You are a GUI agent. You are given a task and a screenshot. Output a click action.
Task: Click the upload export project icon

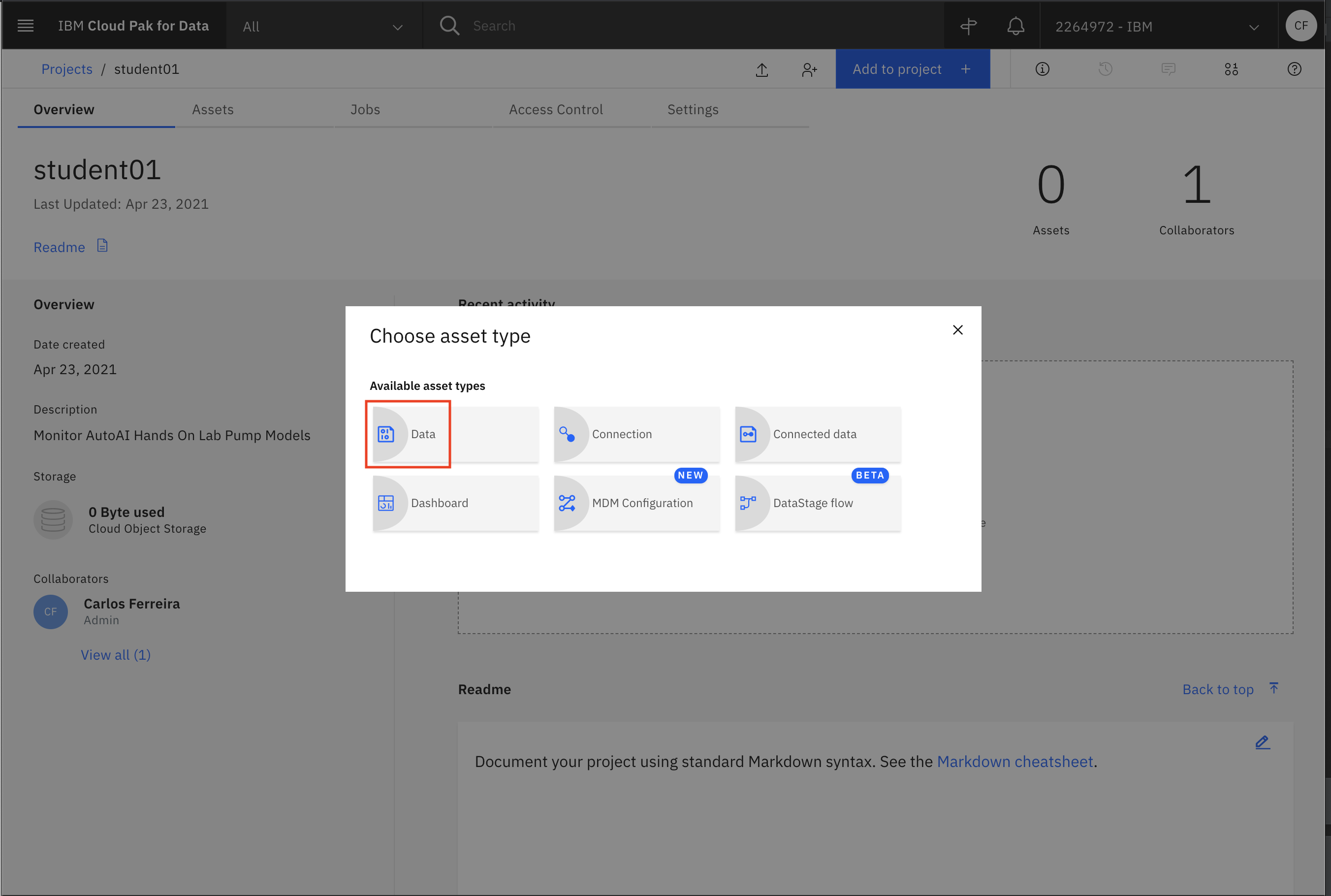point(762,69)
